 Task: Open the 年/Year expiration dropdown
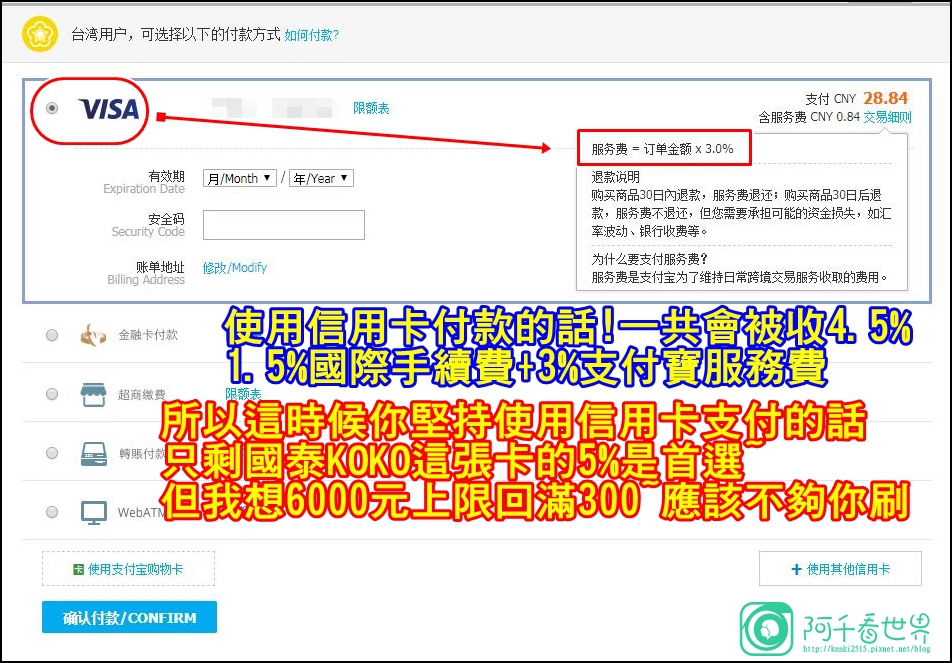[x=321, y=178]
